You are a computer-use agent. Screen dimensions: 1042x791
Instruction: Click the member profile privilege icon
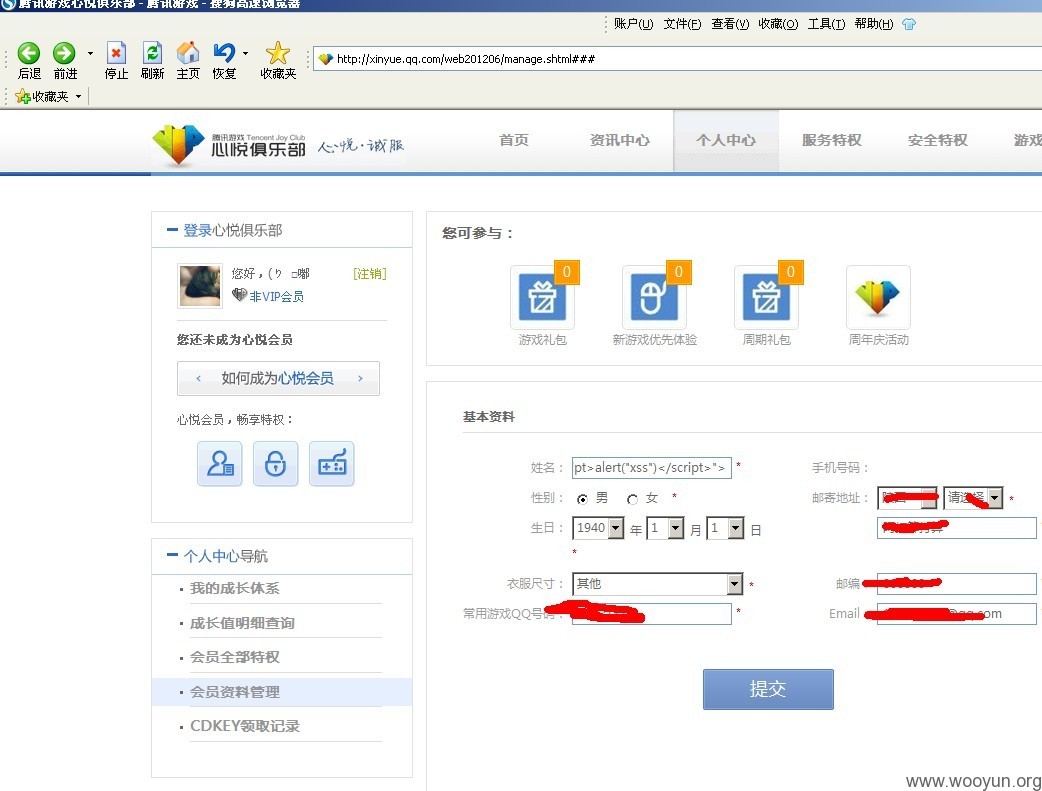pyautogui.click(x=220, y=463)
